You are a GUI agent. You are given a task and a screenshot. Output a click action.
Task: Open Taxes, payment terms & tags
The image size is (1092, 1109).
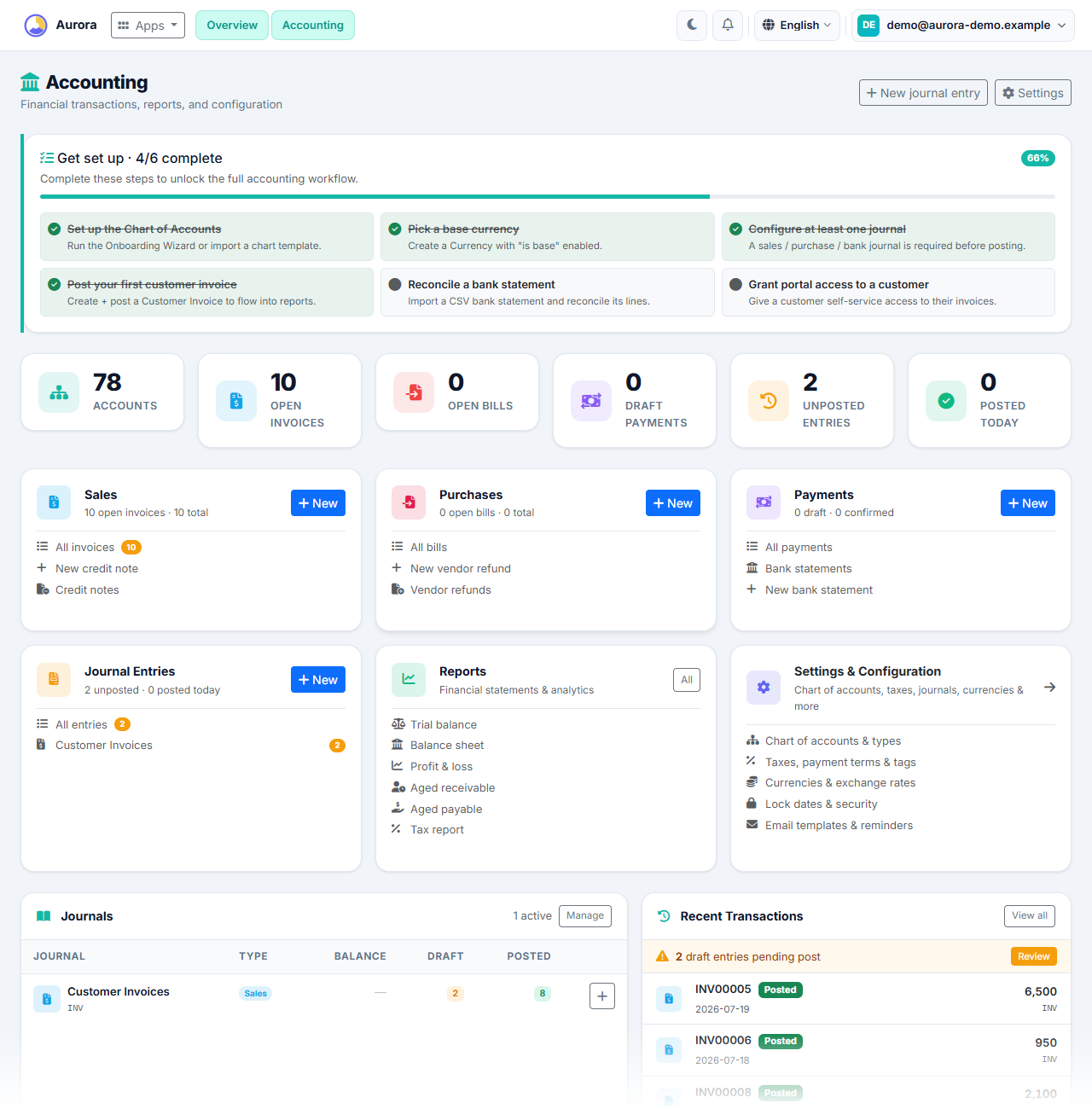pyautogui.click(x=840, y=763)
